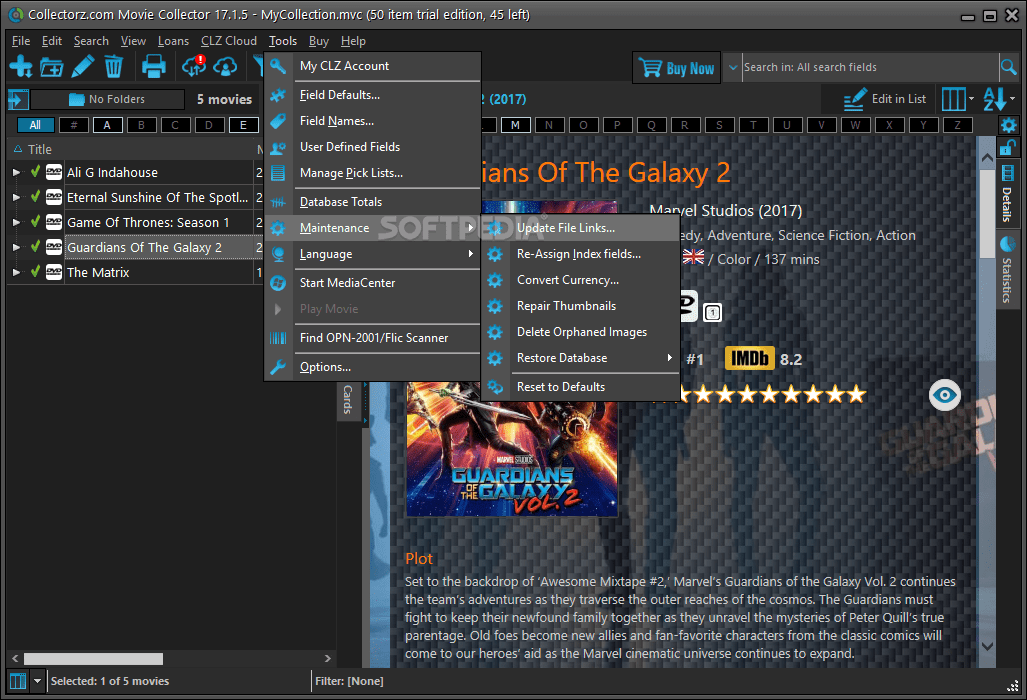The image size is (1027, 700).
Task: Choose Database Totals menu item
Action: click(373, 202)
